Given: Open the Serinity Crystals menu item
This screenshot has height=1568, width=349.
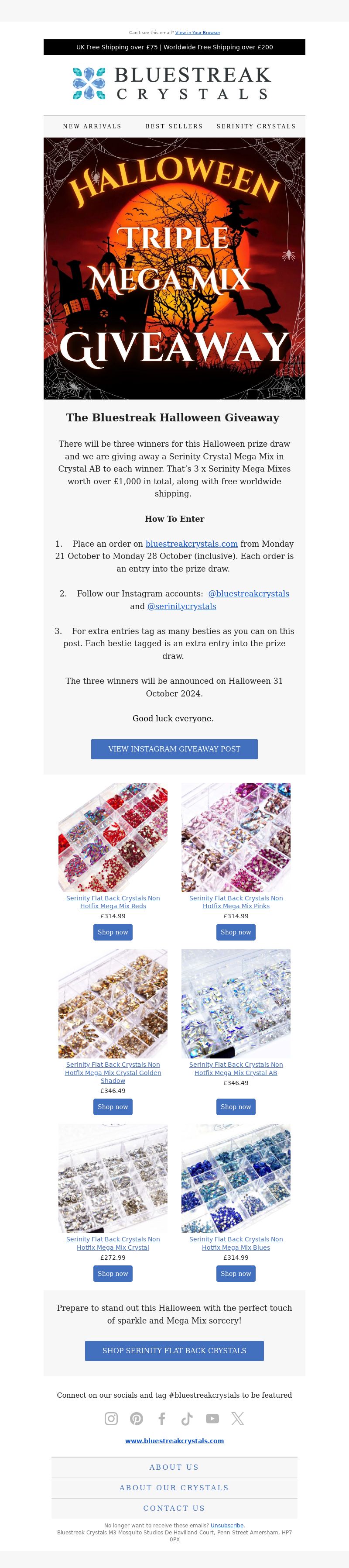Looking at the screenshot, I should pyautogui.click(x=256, y=126).
